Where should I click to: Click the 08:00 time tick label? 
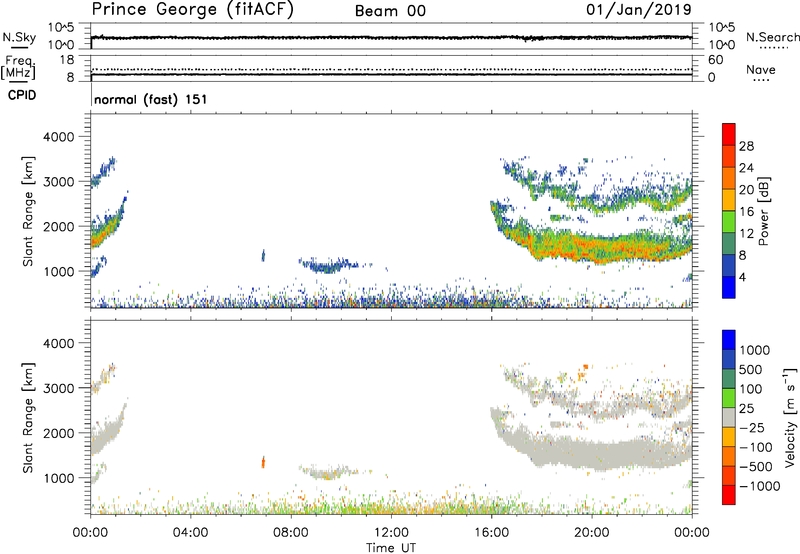click(291, 533)
